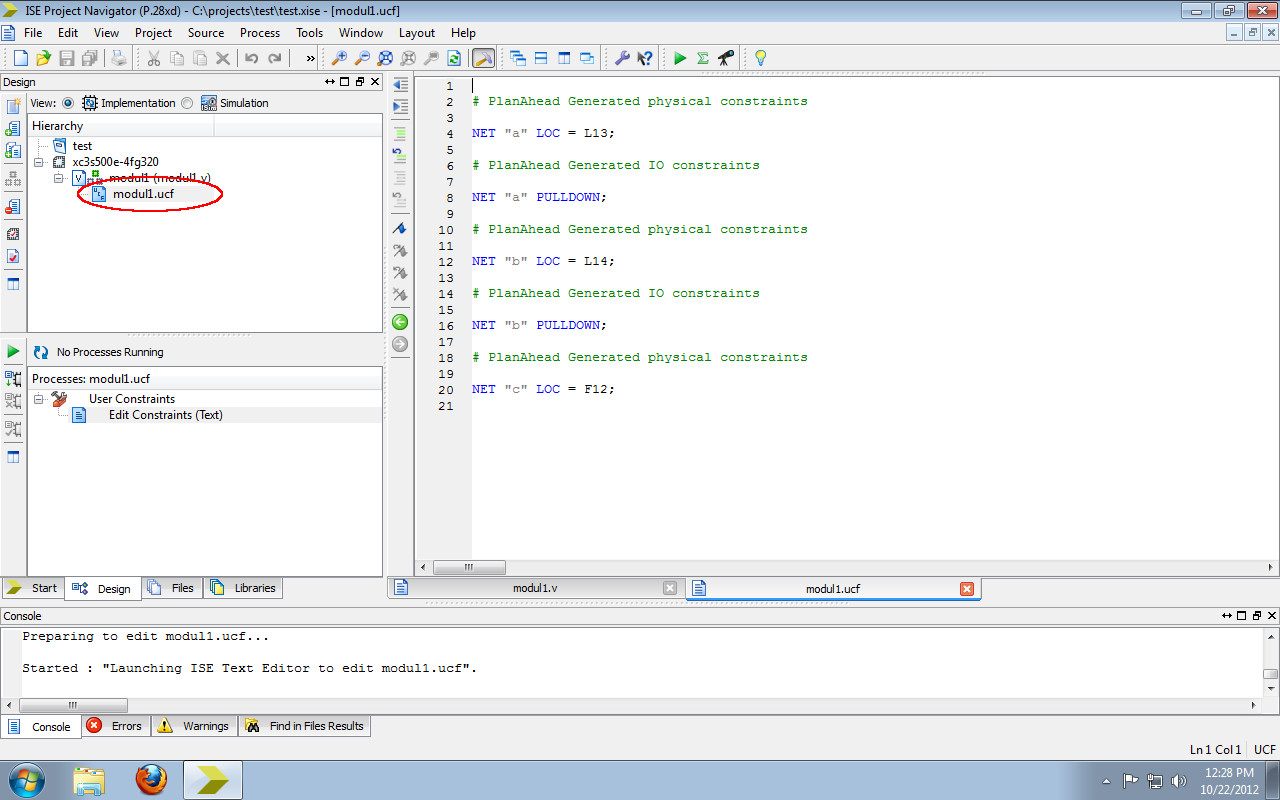The width and height of the screenshot is (1280, 800).
Task: Click the Console horizontal scrollbar
Action: pos(72,705)
